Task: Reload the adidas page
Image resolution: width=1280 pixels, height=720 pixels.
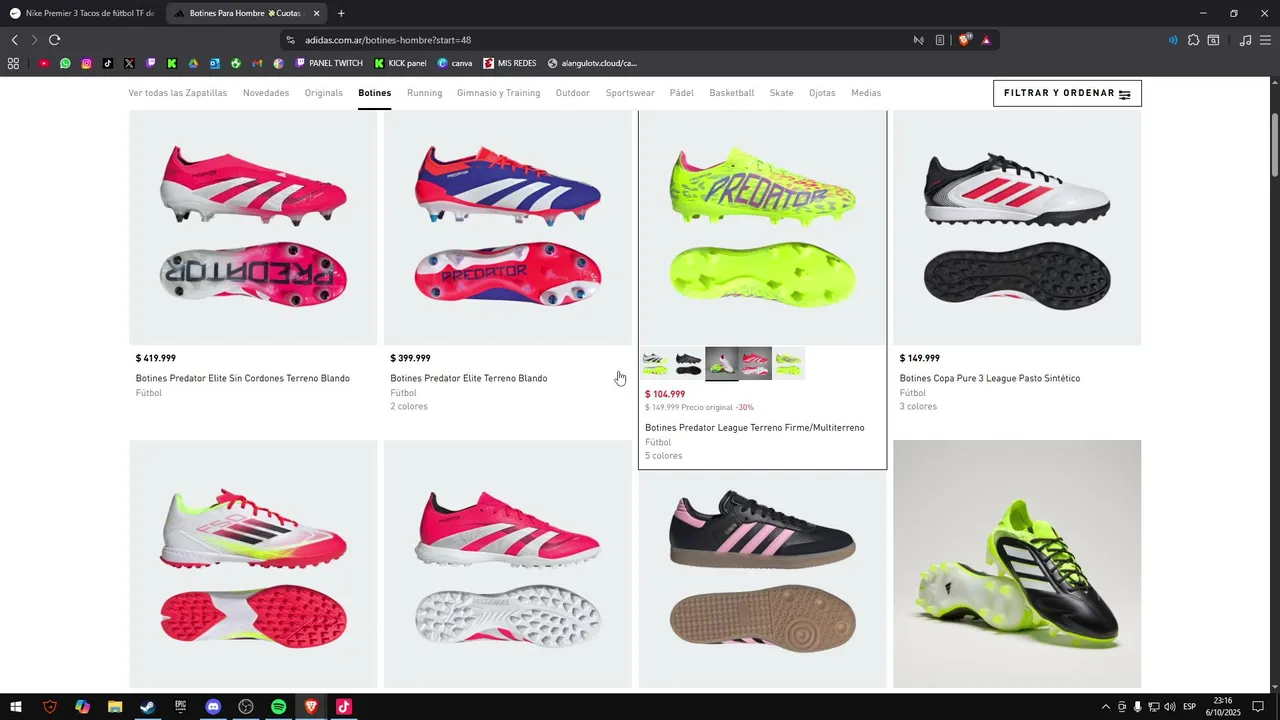Action: click(54, 40)
